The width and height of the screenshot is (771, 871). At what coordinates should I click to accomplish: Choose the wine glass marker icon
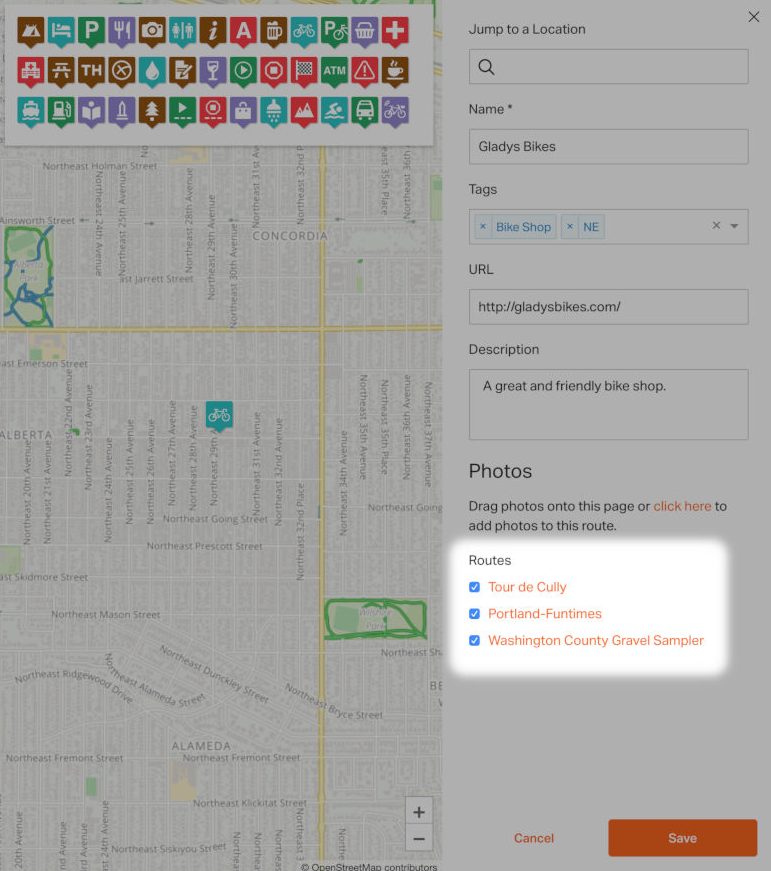point(213,71)
